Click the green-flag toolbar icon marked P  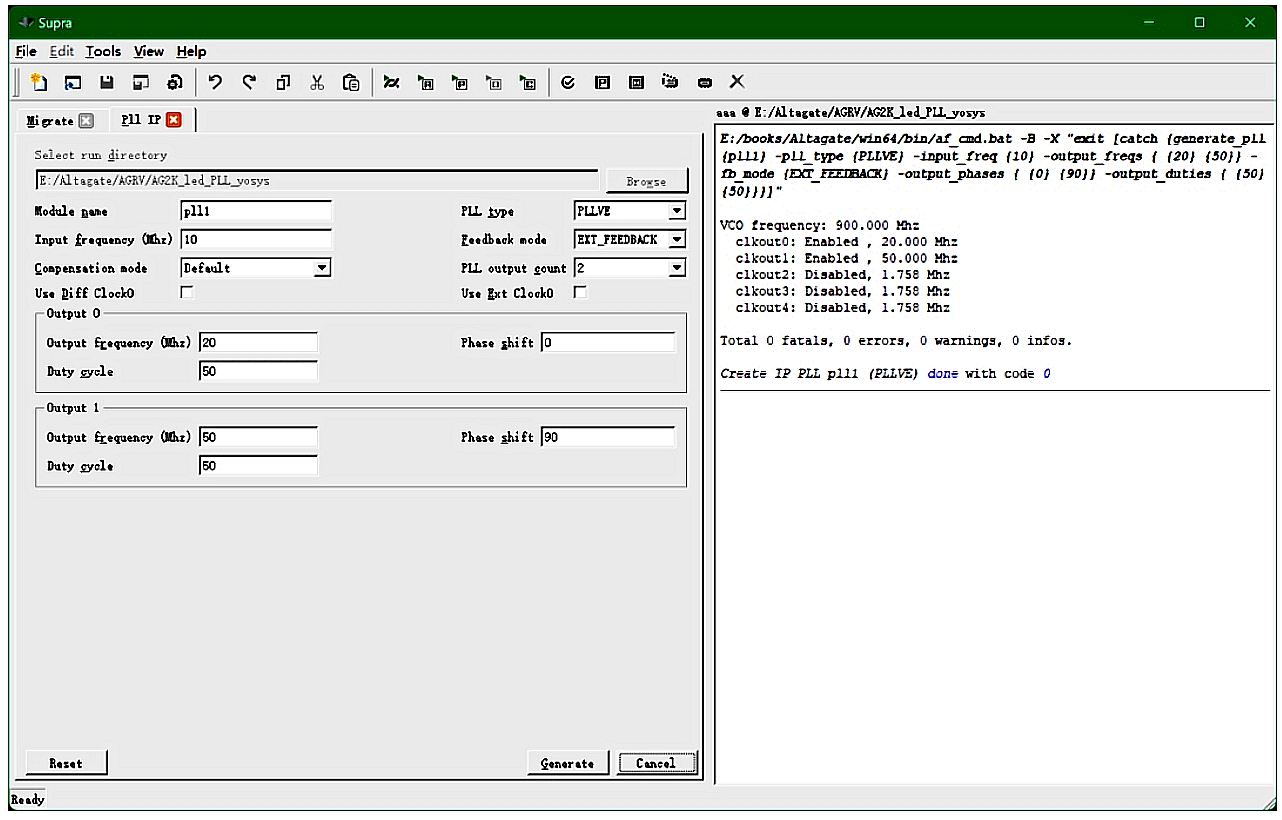click(x=460, y=82)
